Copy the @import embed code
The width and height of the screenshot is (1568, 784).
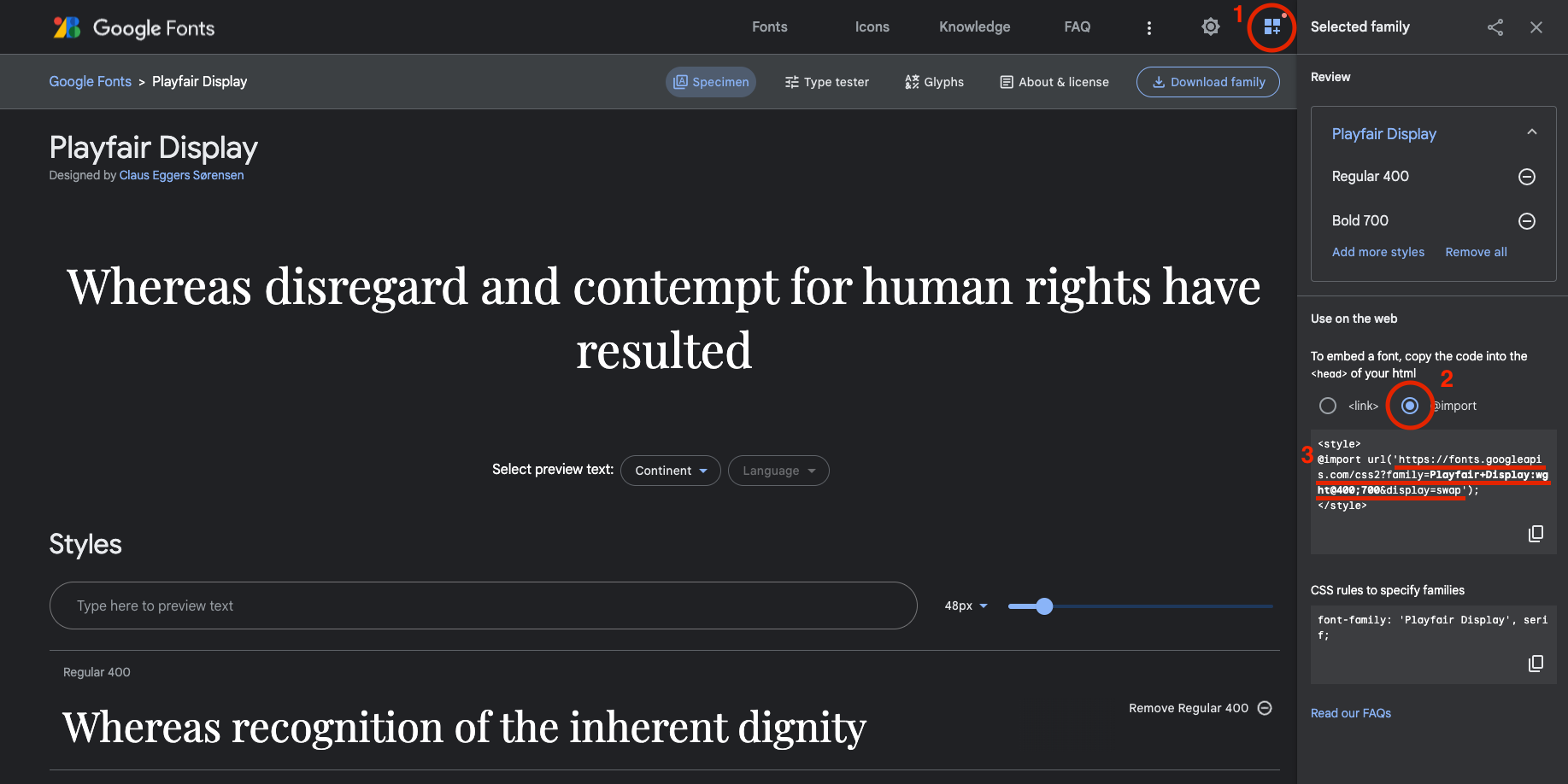(1536, 534)
